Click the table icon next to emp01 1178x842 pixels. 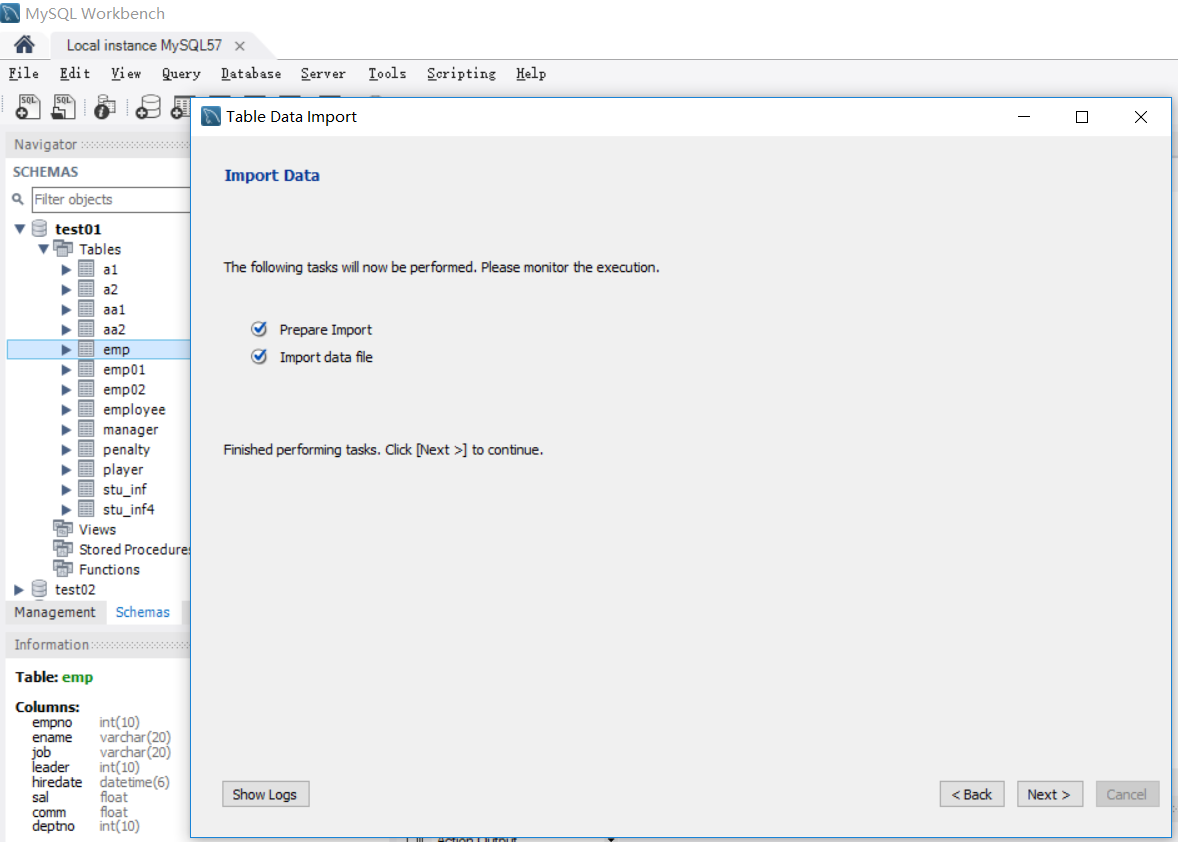[x=86, y=369]
